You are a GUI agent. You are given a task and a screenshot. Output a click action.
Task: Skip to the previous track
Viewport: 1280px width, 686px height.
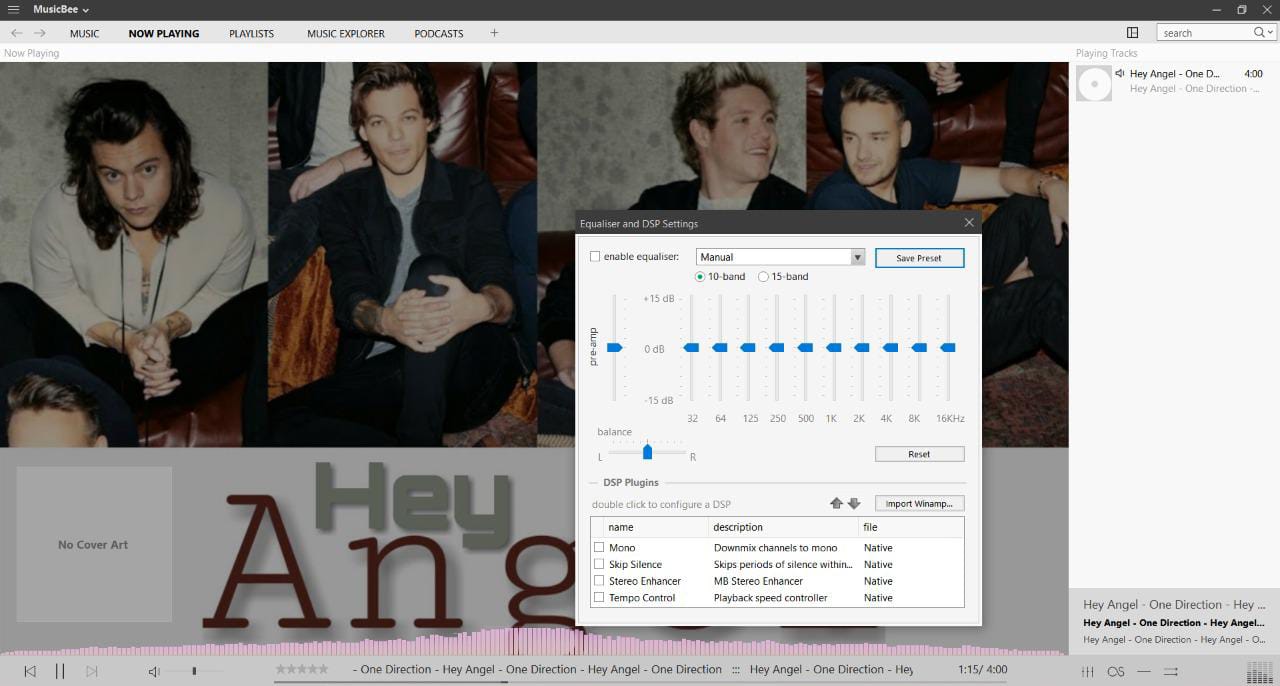[x=30, y=671]
